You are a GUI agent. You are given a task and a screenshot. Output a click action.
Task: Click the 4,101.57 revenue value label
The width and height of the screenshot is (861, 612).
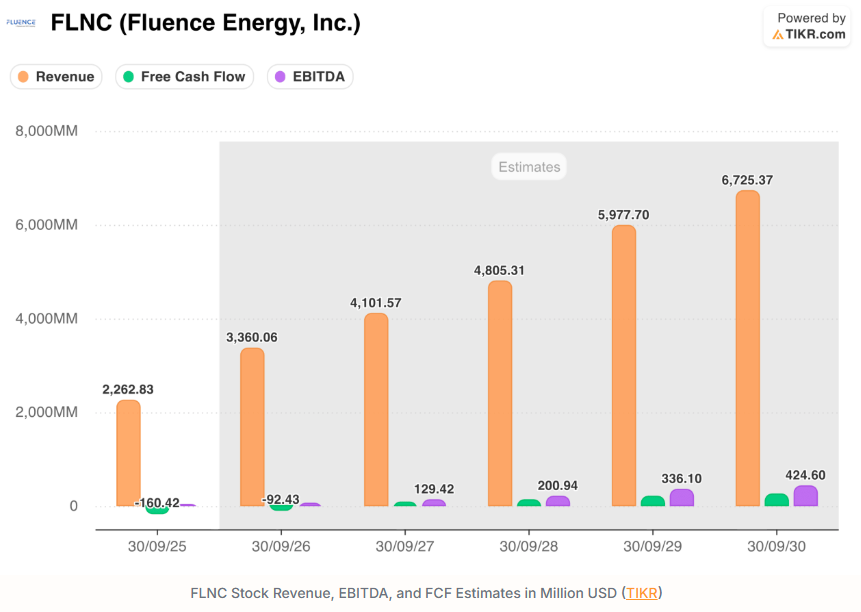pos(376,303)
